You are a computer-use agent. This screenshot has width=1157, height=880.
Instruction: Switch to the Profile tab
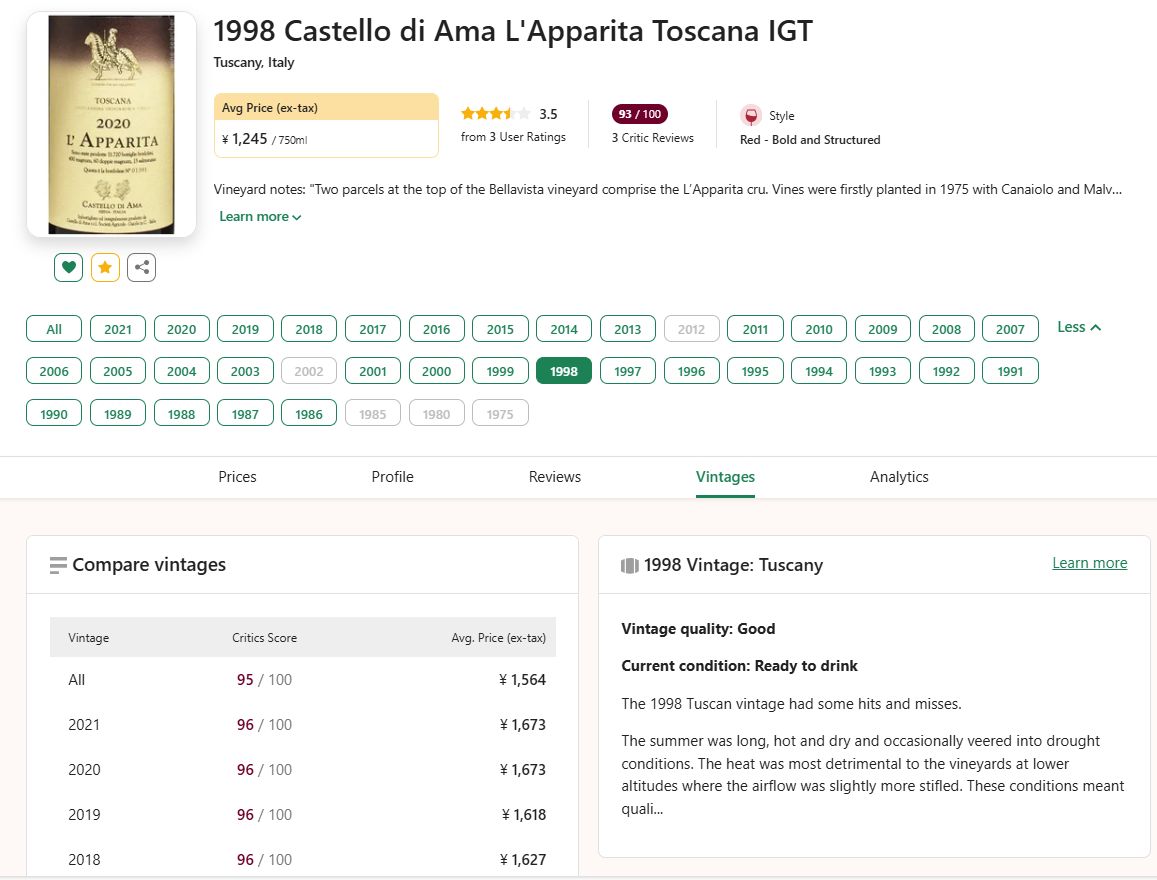(393, 477)
